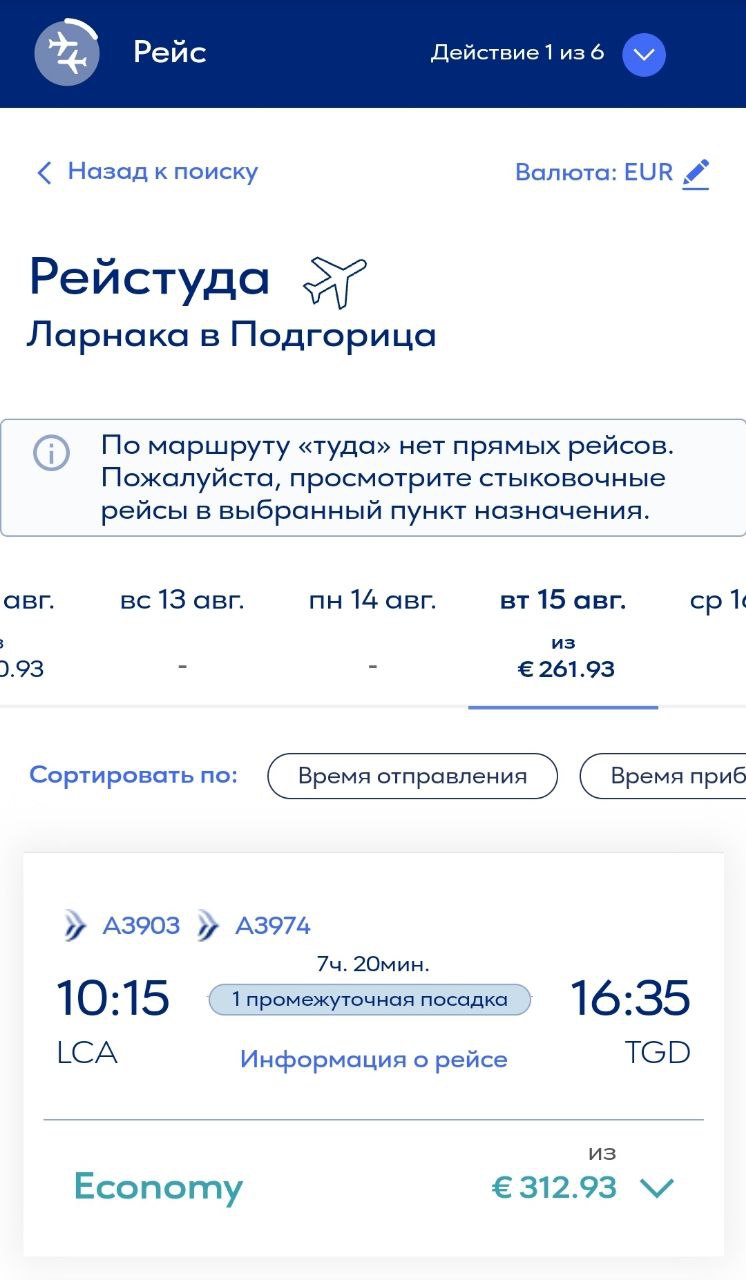This screenshot has height=1280, width=746.
Task: Click the back arrow chevron icon
Action: 43,173
